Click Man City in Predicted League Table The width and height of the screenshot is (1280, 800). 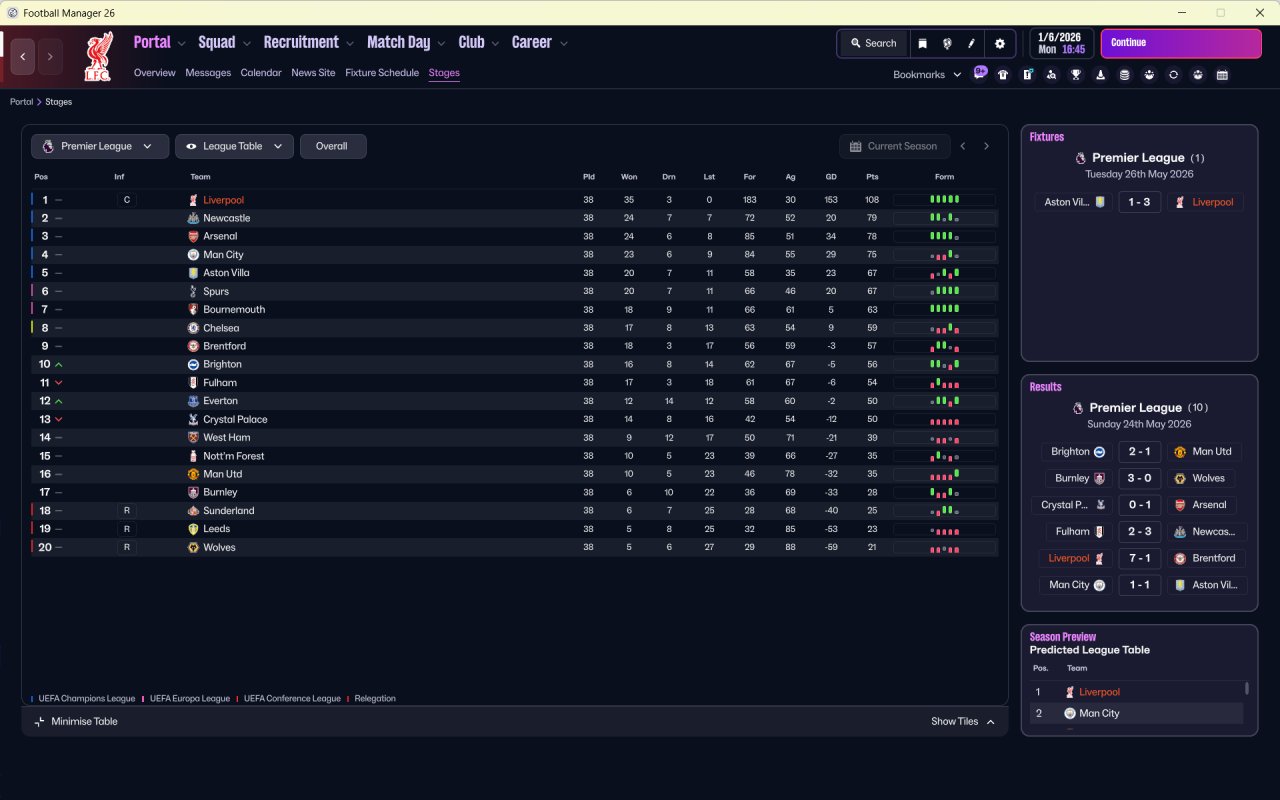[x=1099, y=713]
